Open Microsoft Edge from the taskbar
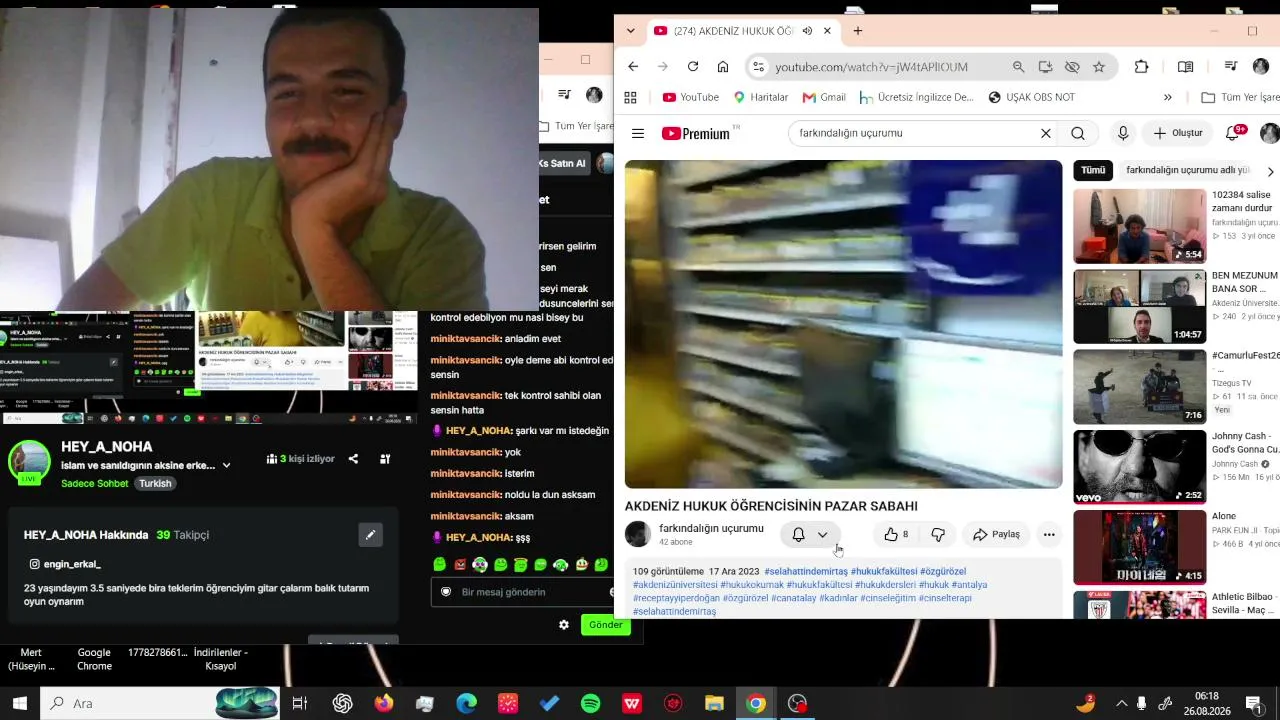1280x720 pixels. (467, 703)
